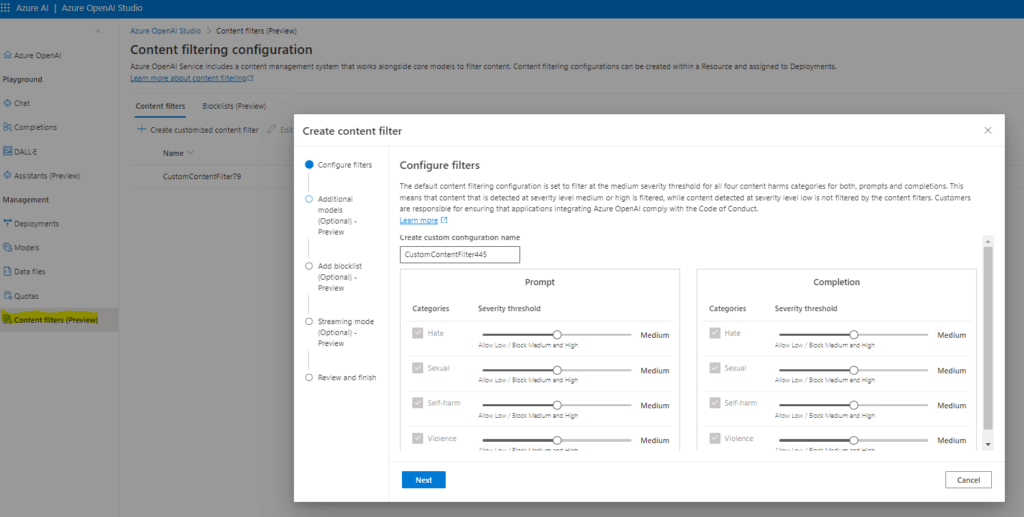1024x517 pixels.
Task: Open Data files icon in sidebar
Action: pyautogui.click(x=8, y=271)
